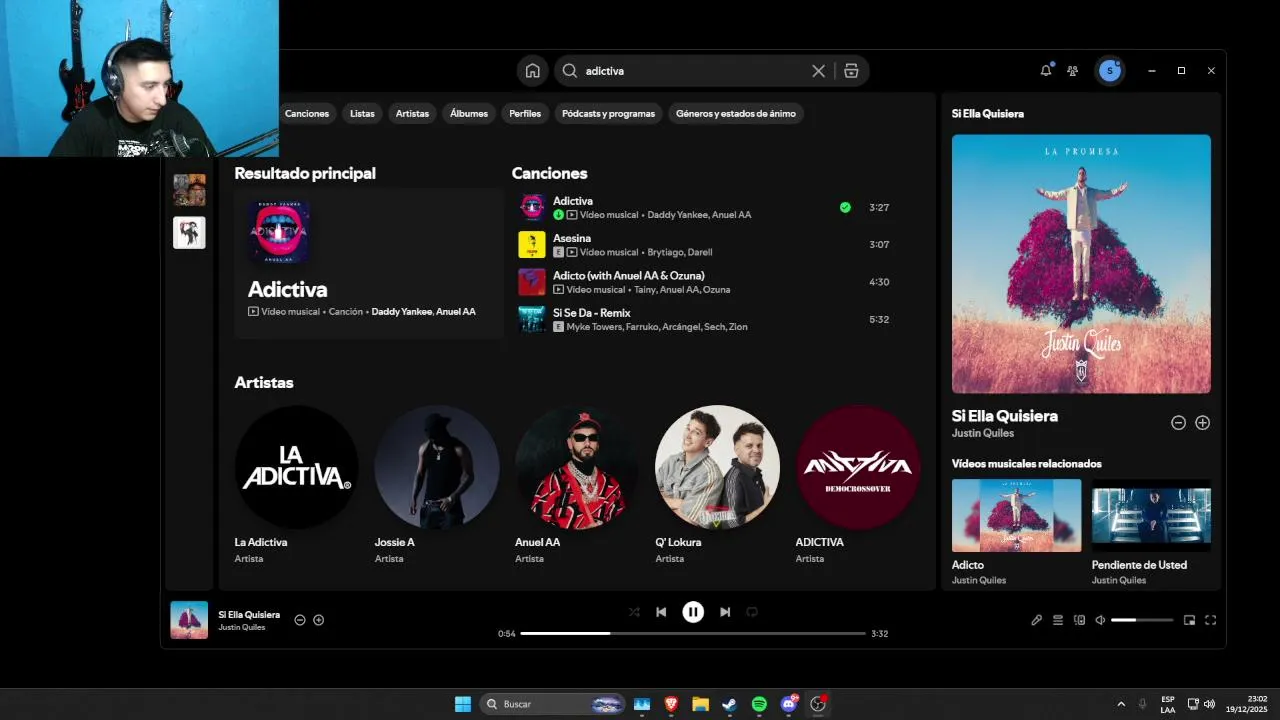Click the Asesina song cover art
The image size is (1280, 720).
pyautogui.click(x=532, y=245)
